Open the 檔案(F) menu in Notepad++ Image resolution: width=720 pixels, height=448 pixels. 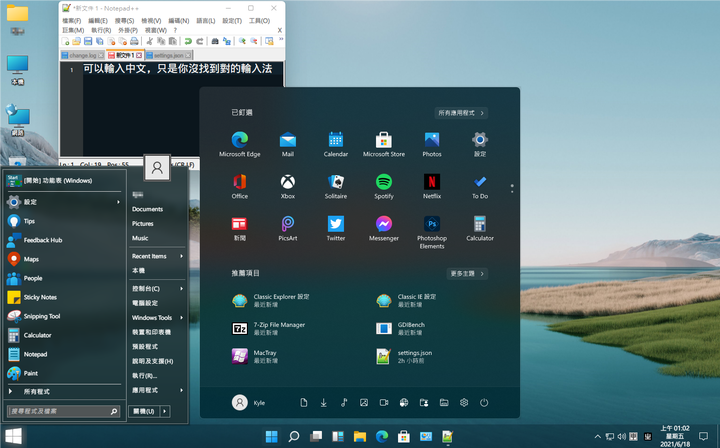pyautogui.click(x=72, y=21)
